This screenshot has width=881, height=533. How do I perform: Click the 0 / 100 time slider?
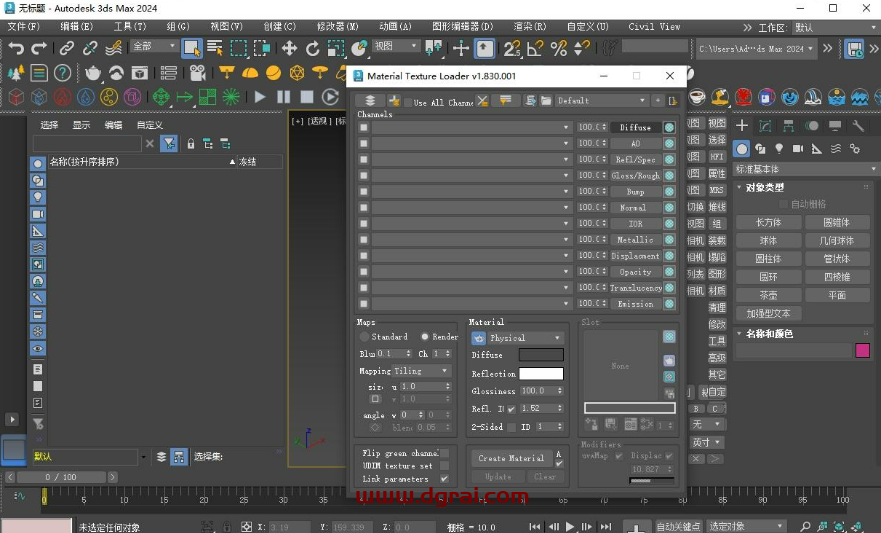tap(61, 477)
